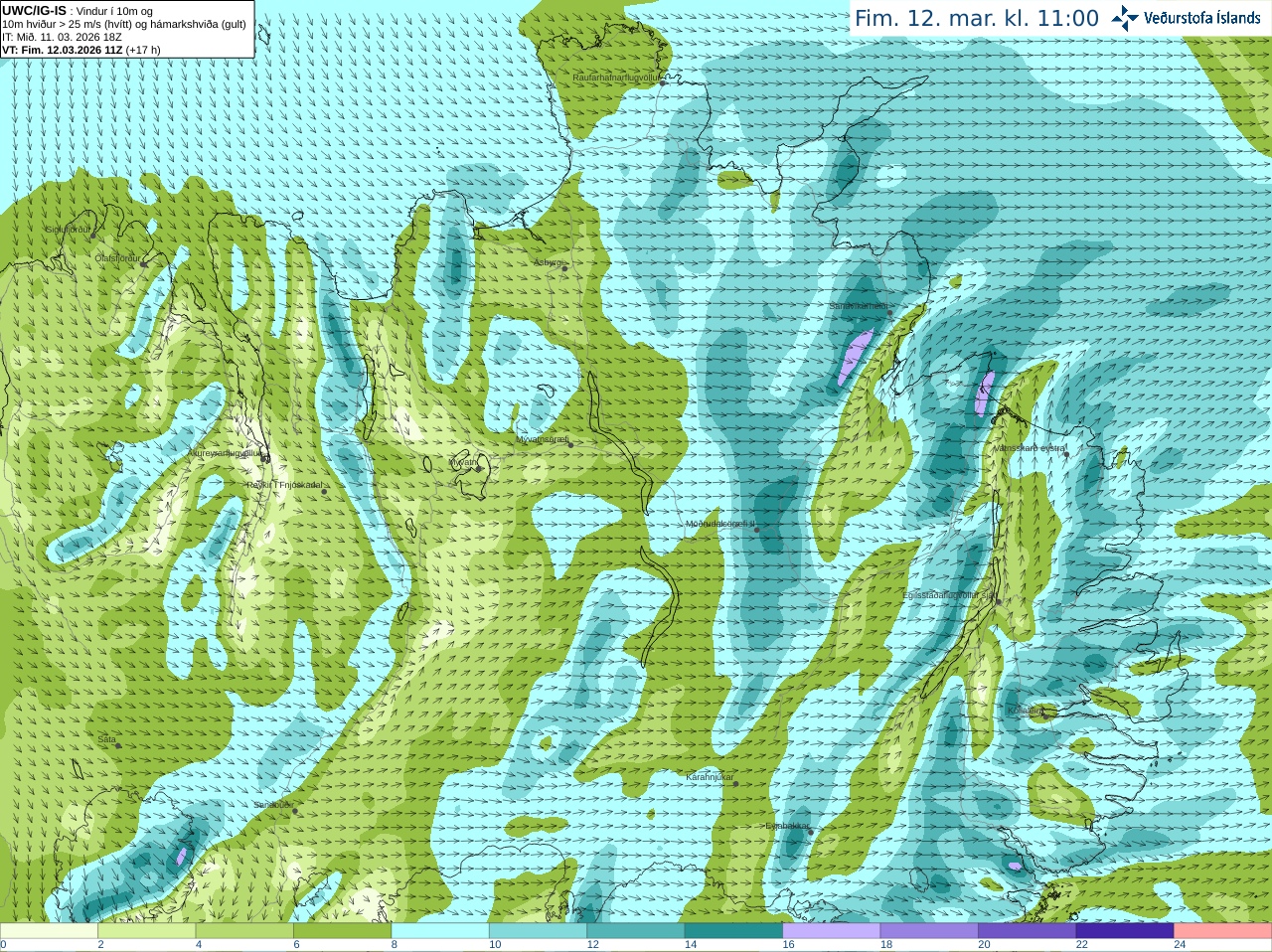Click the purple wind patch southwest of Sandbúðir

click(x=181, y=855)
